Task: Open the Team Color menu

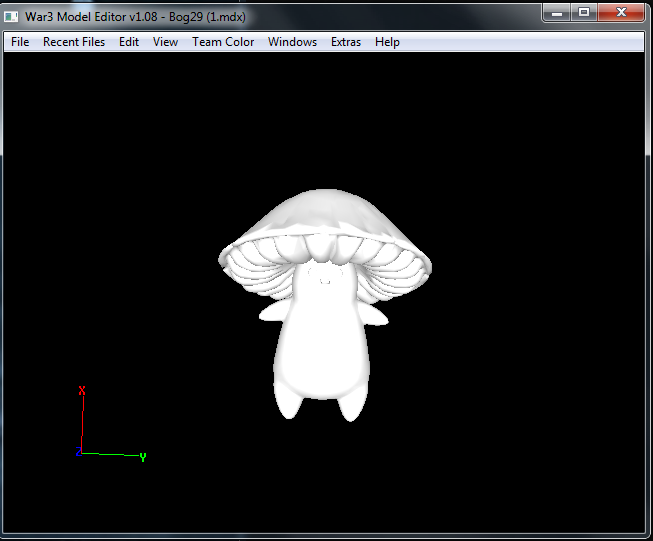Action: pyautogui.click(x=223, y=42)
